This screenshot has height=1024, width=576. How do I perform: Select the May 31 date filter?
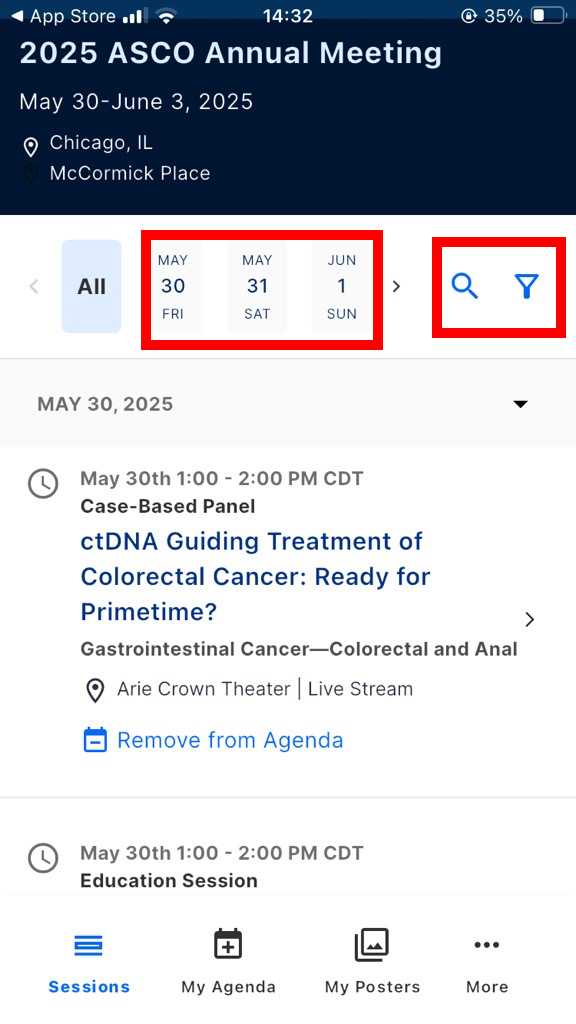[257, 286]
